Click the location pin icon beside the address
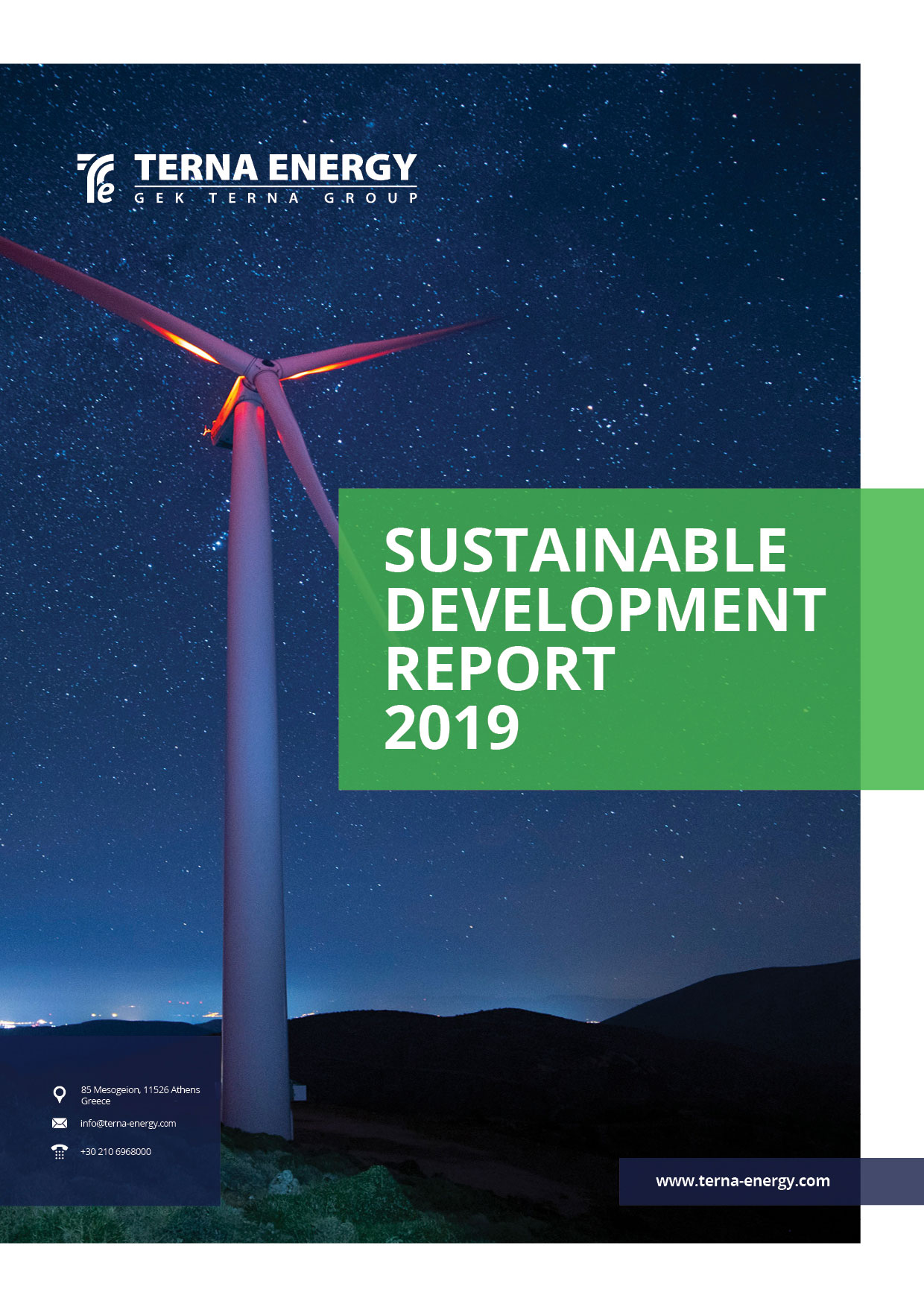The height and width of the screenshot is (1307, 924). (60, 1095)
